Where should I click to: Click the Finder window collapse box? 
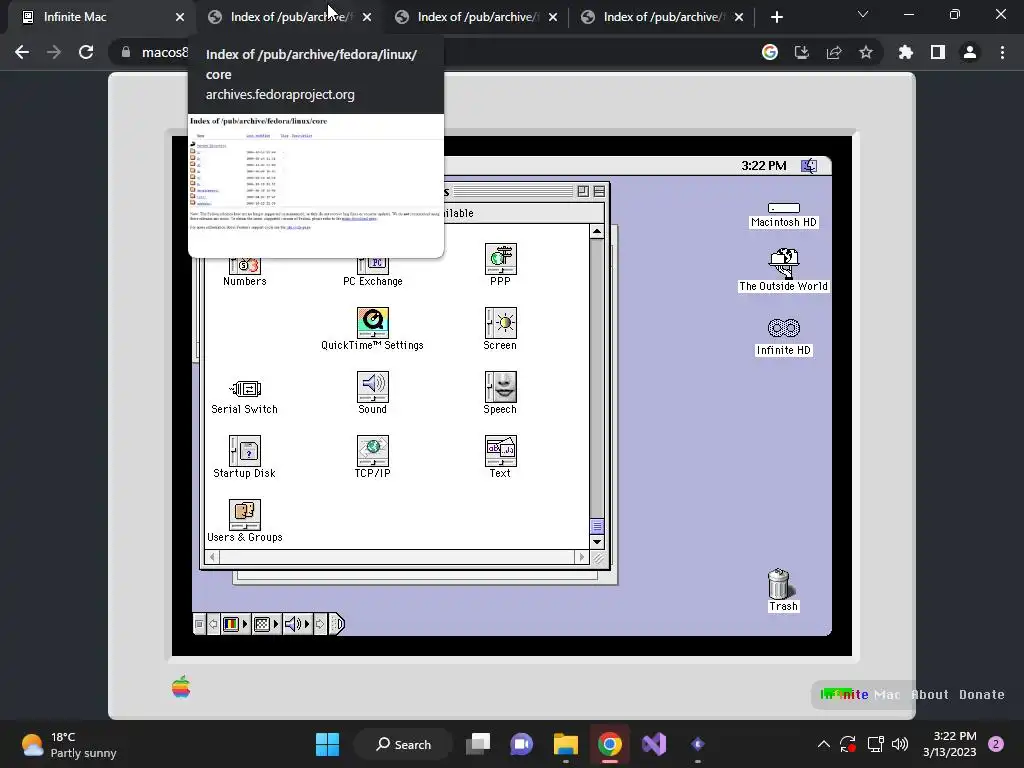pos(599,191)
